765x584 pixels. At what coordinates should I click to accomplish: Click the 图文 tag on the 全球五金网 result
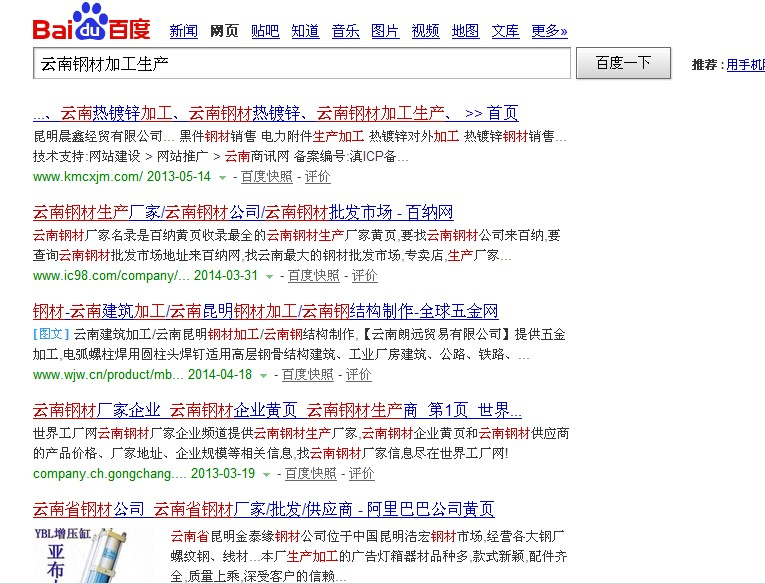(x=51, y=334)
